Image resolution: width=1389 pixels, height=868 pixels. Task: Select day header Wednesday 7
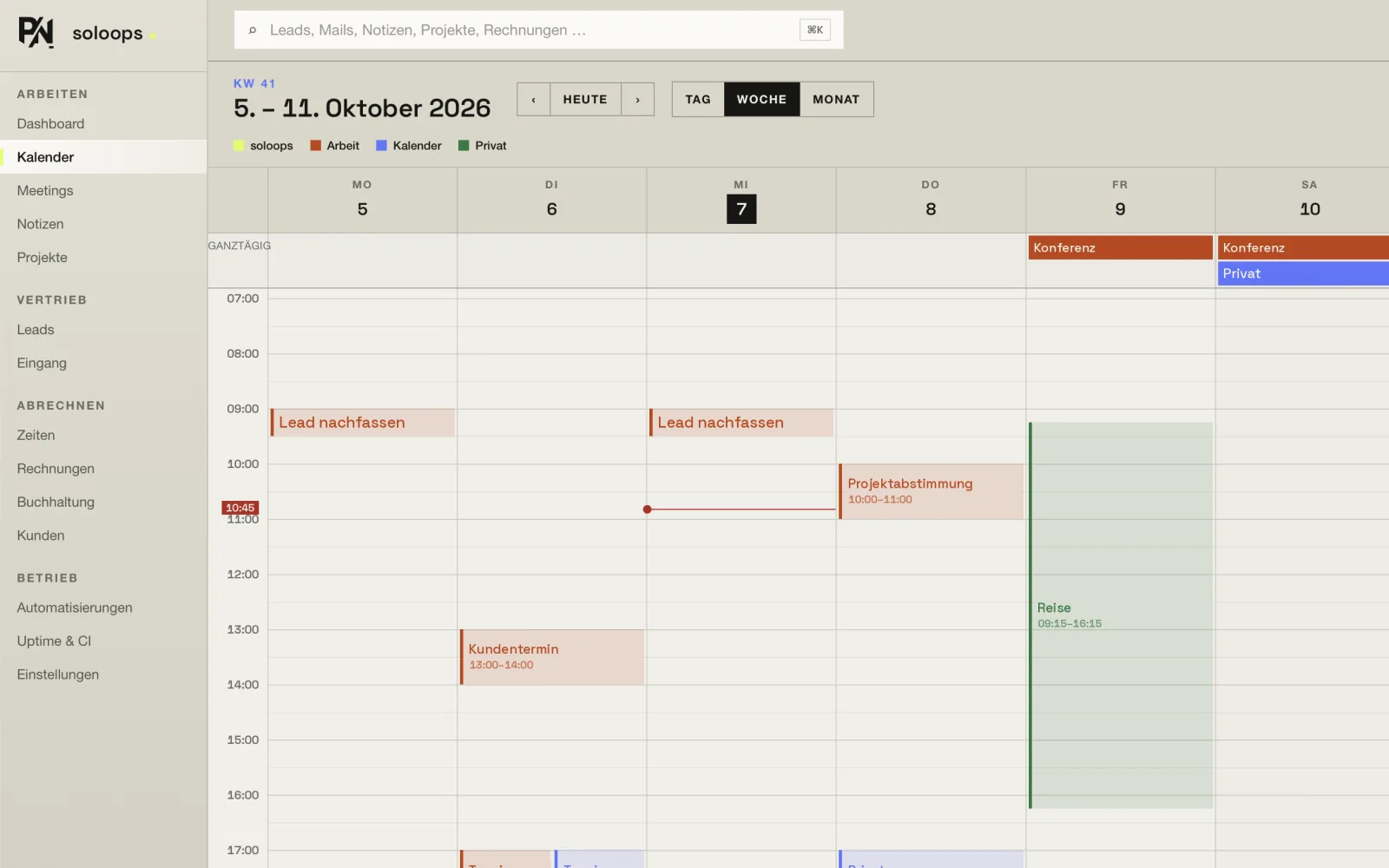[x=741, y=201]
